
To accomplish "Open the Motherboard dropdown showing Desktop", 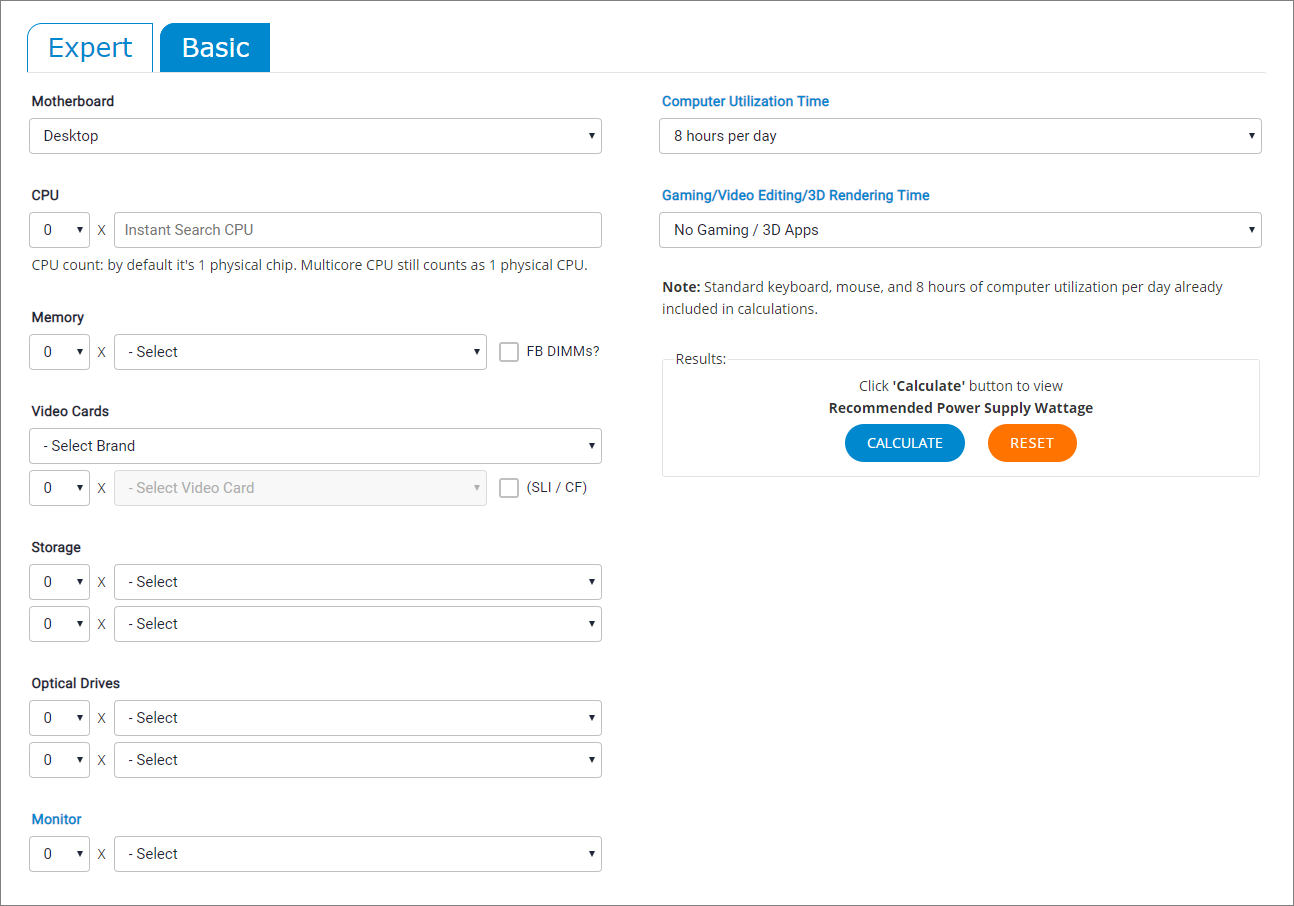I will coord(315,136).
